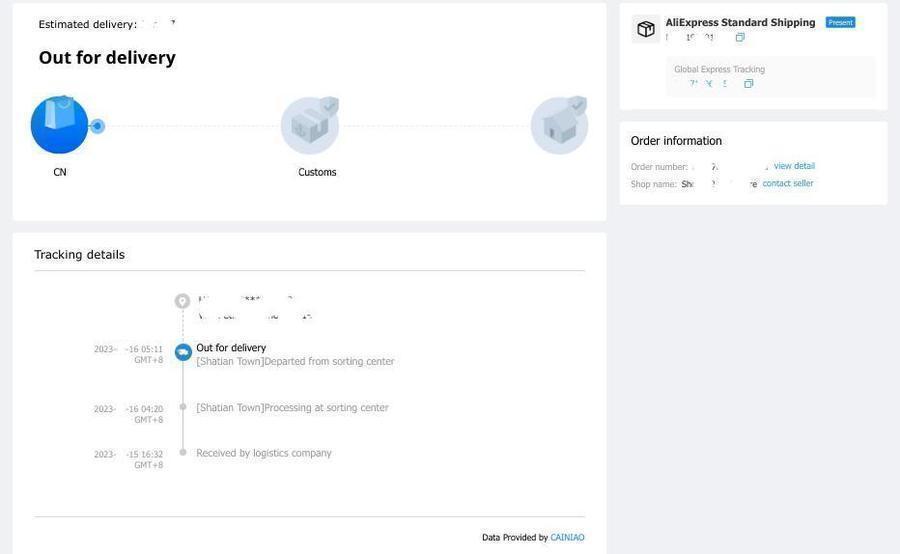Copy the AliExpress Standard Shipping tracking number
Viewport: 900px width, 554px height.
740,37
